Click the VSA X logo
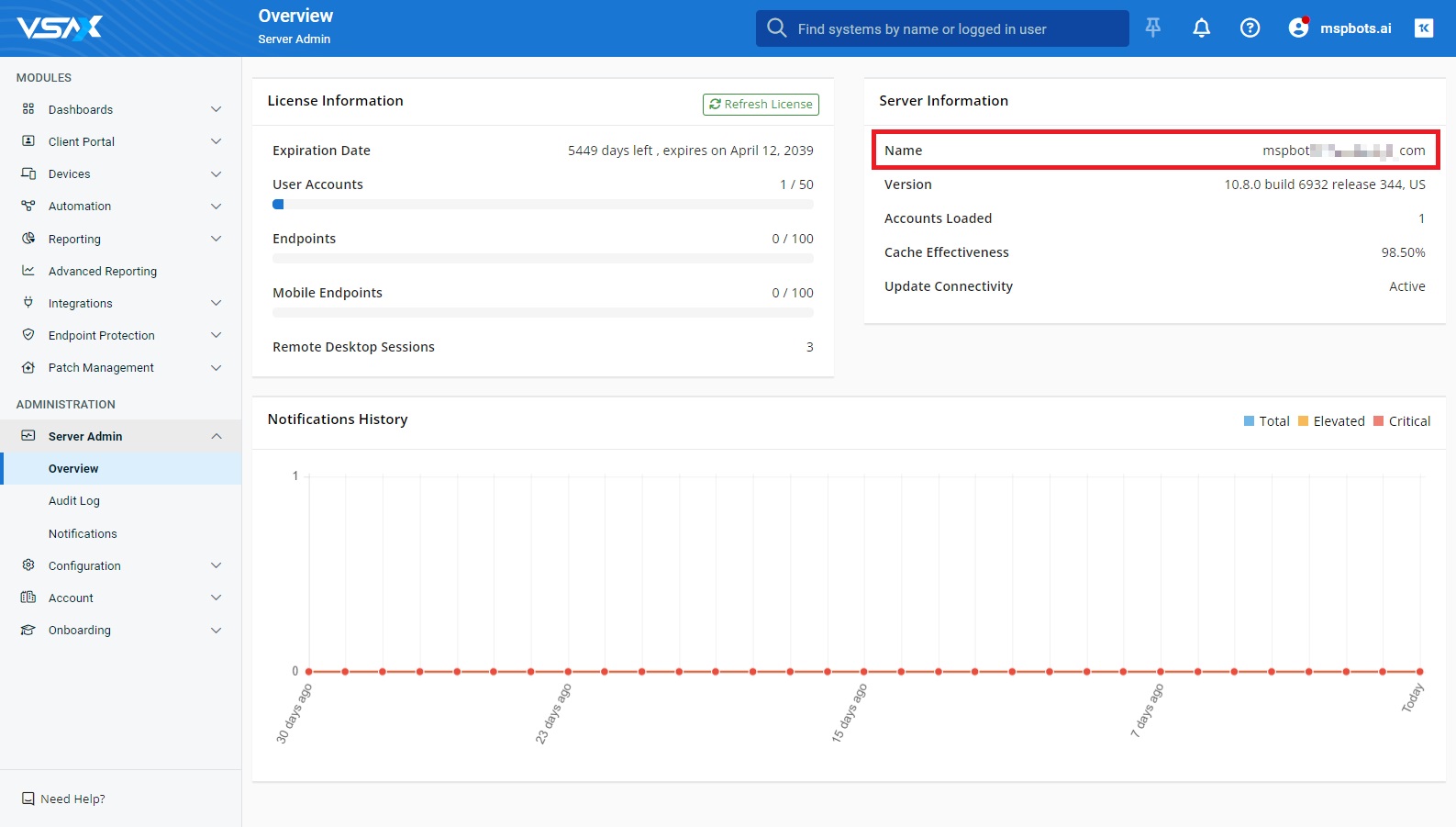Image resolution: width=1456 pixels, height=827 pixels. (x=60, y=28)
